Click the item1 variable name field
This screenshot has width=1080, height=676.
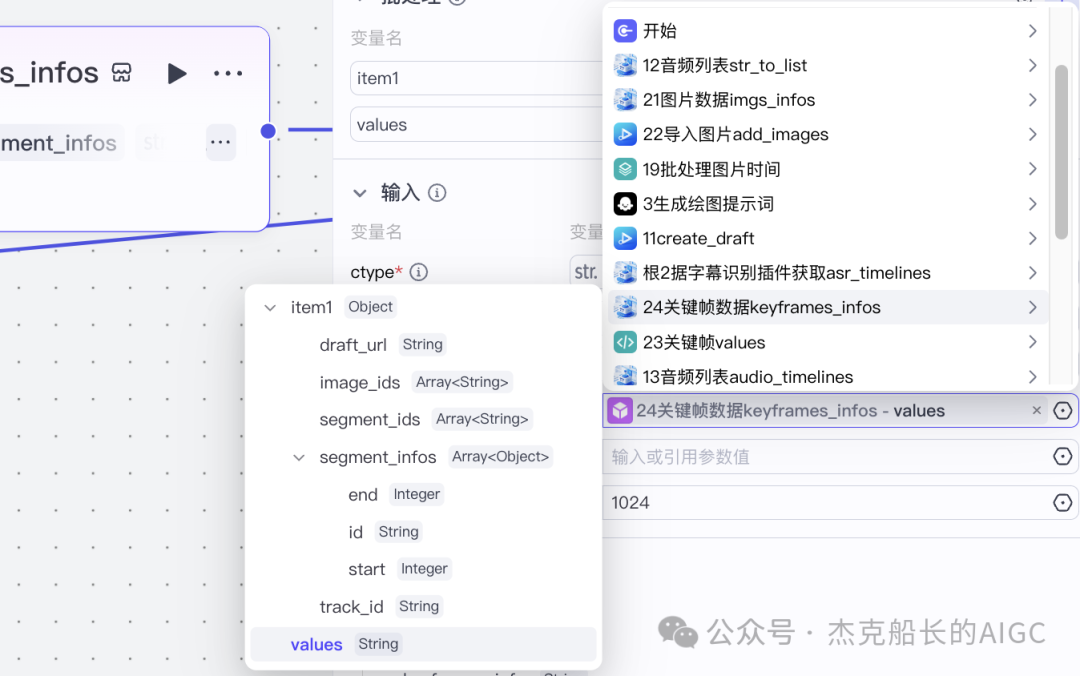pos(477,78)
